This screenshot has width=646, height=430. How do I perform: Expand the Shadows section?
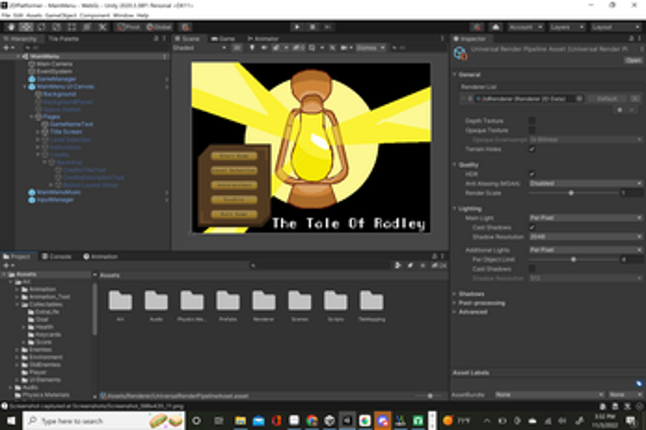tap(470, 294)
